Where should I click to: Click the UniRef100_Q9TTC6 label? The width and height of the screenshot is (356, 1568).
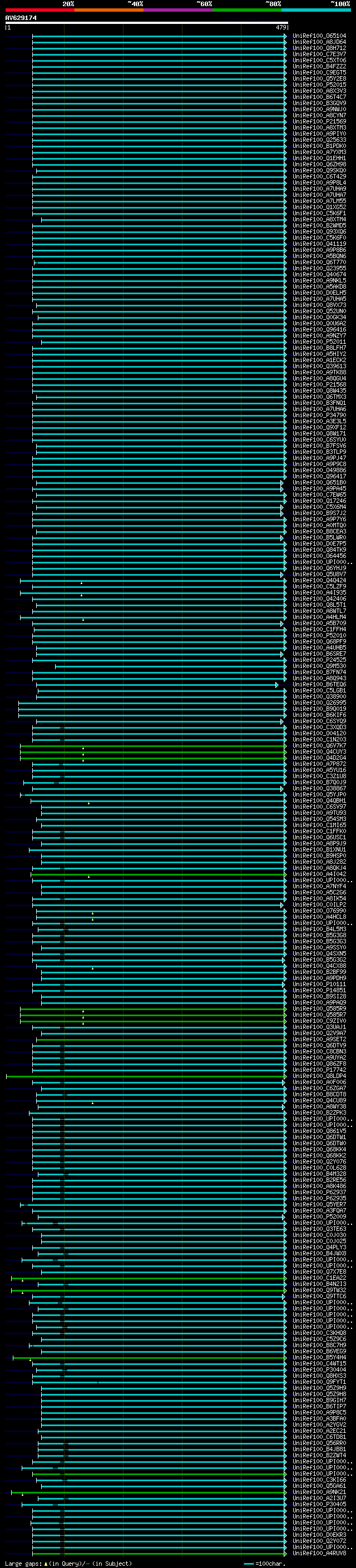pyautogui.click(x=319, y=1296)
